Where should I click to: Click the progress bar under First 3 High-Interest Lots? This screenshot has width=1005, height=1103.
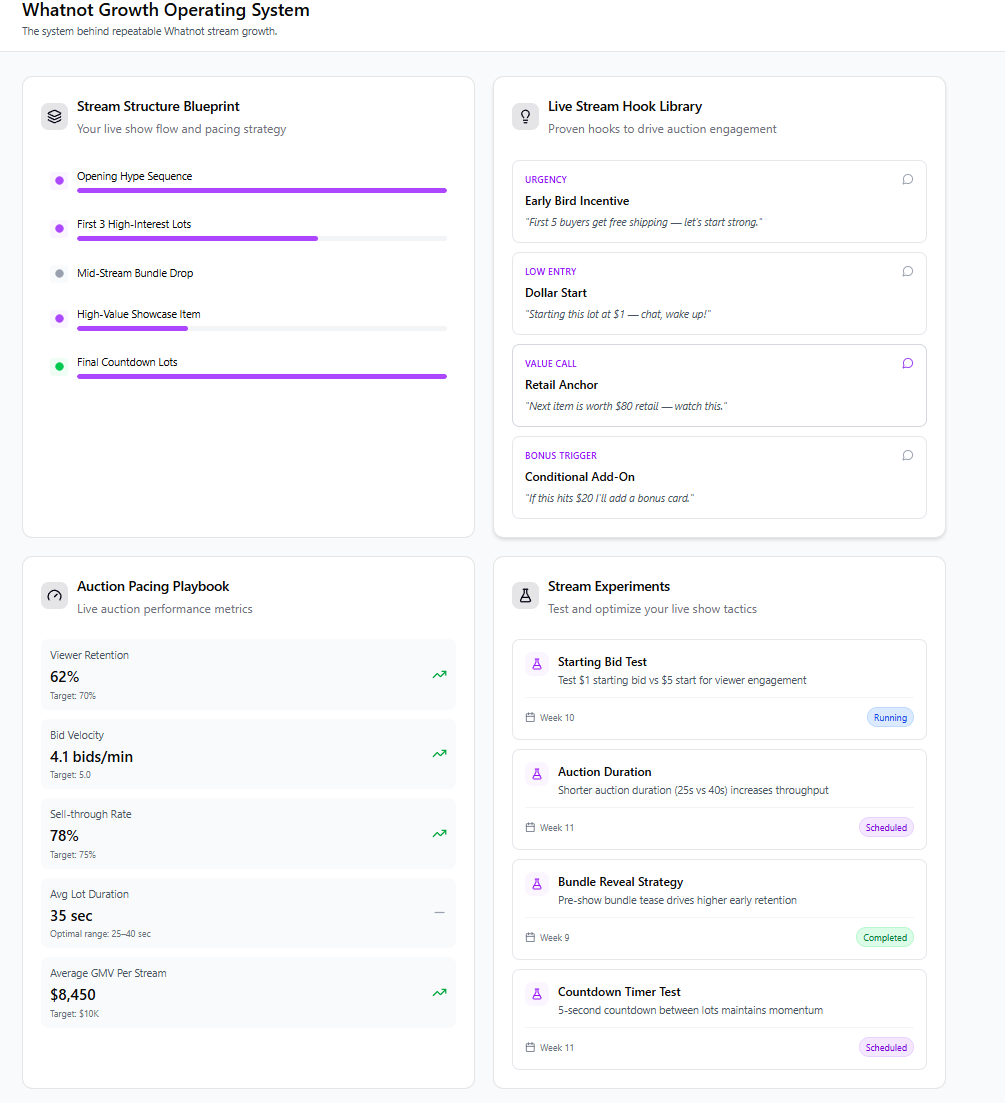click(x=262, y=238)
